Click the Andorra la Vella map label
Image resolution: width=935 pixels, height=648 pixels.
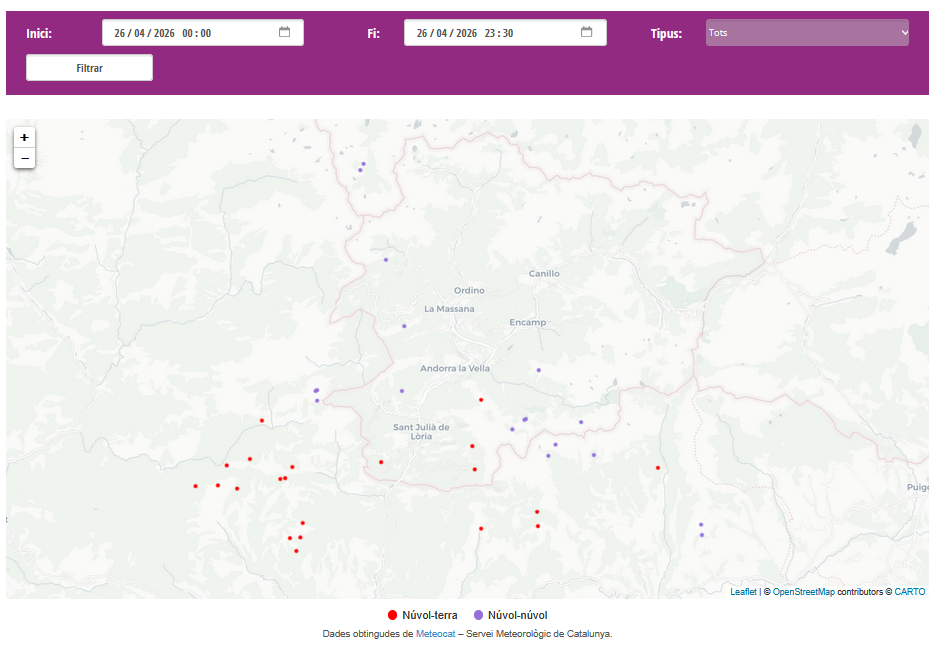(455, 368)
